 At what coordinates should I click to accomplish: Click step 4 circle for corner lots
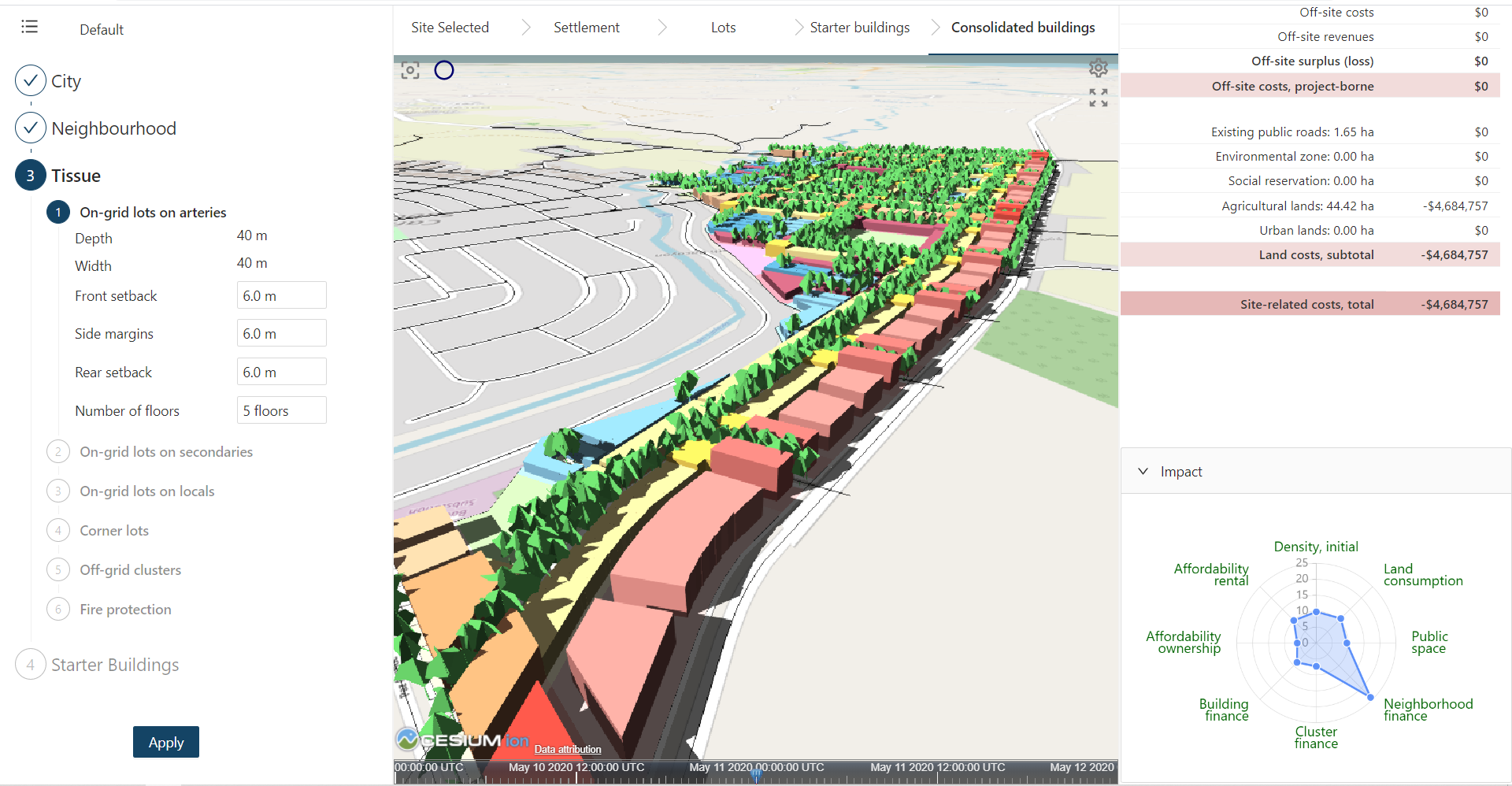(x=58, y=530)
